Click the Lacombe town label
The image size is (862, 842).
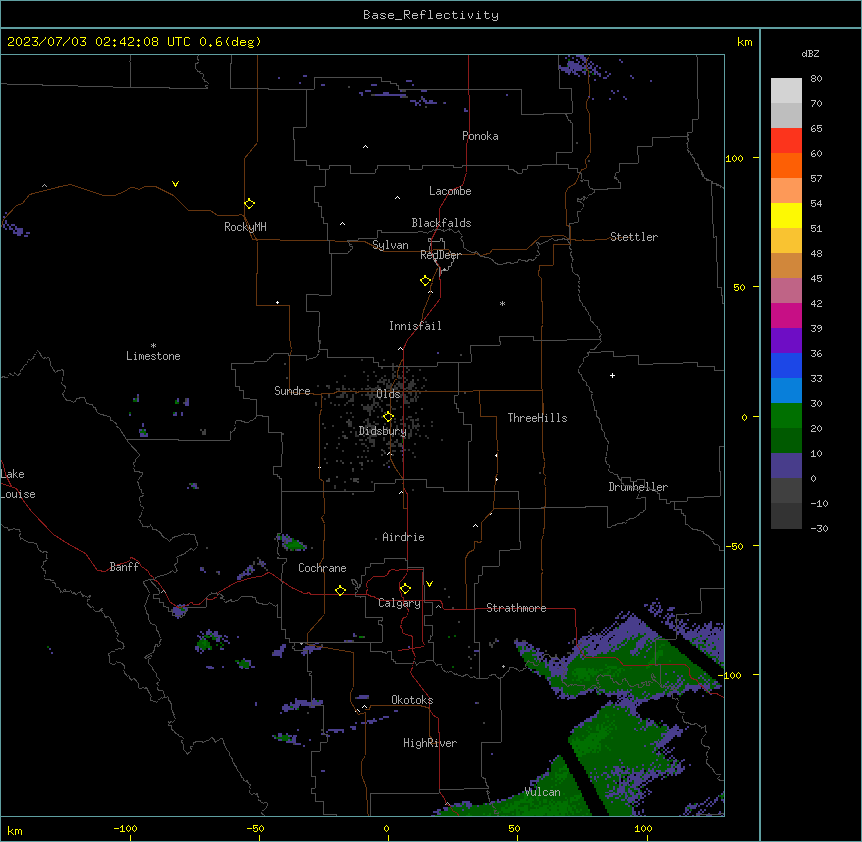tap(450, 191)
